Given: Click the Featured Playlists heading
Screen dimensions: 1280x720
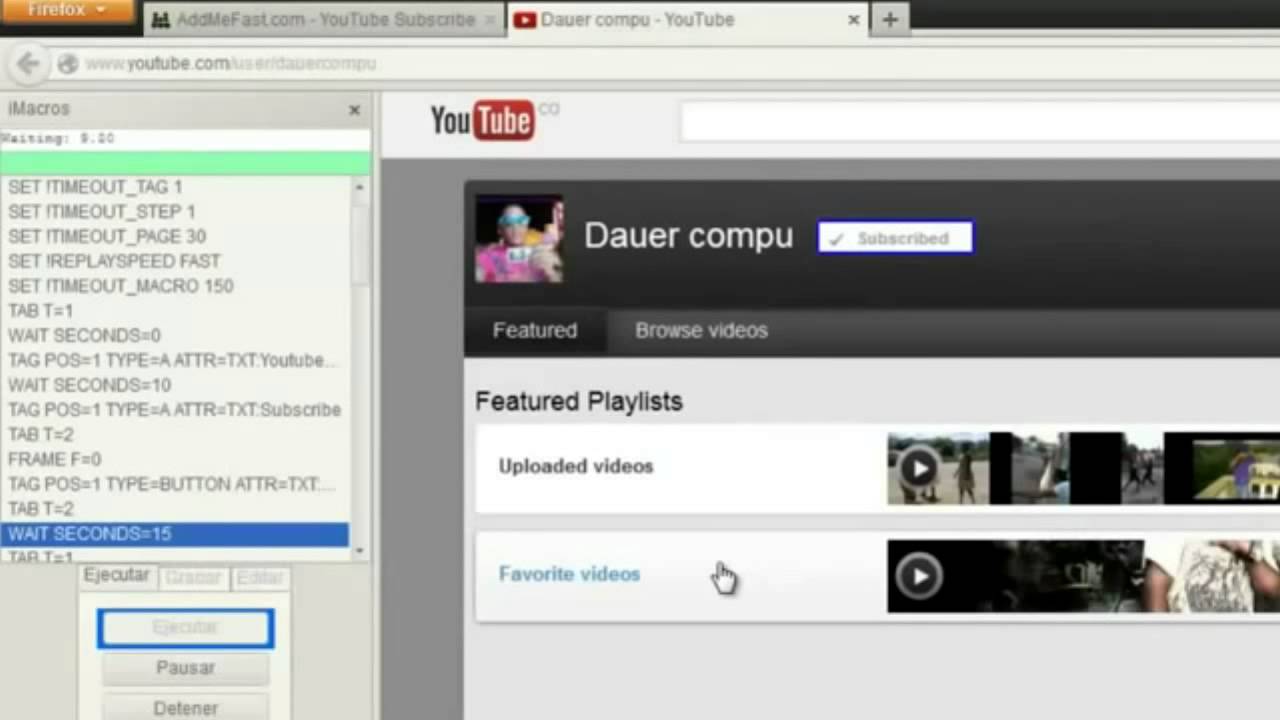Looking at the screenshot, I should point(579,402).
